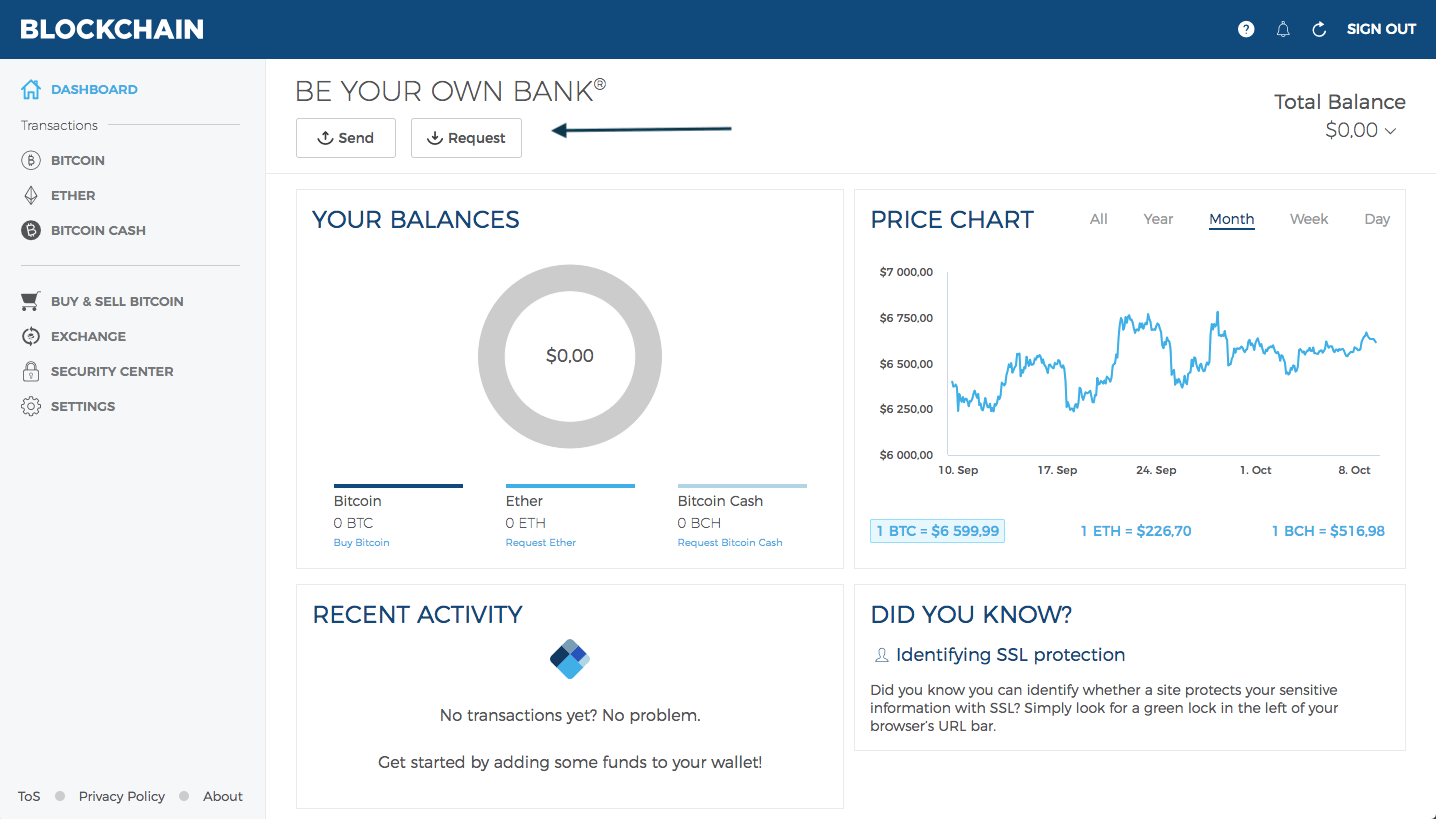Click the Dashboard home icon

[30, 88]
